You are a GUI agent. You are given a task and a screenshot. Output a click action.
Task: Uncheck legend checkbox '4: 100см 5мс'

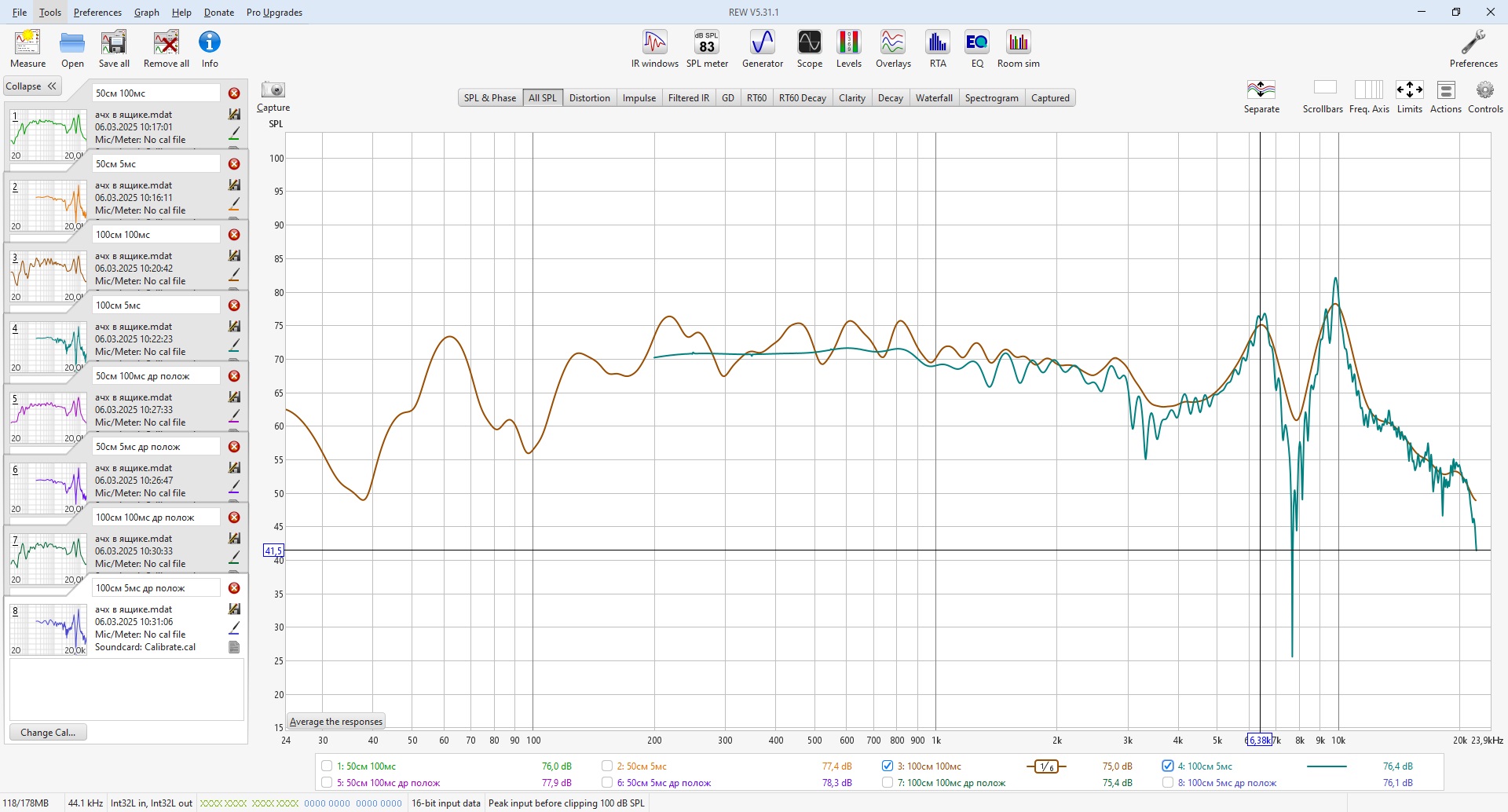[x=1168, y=766]
